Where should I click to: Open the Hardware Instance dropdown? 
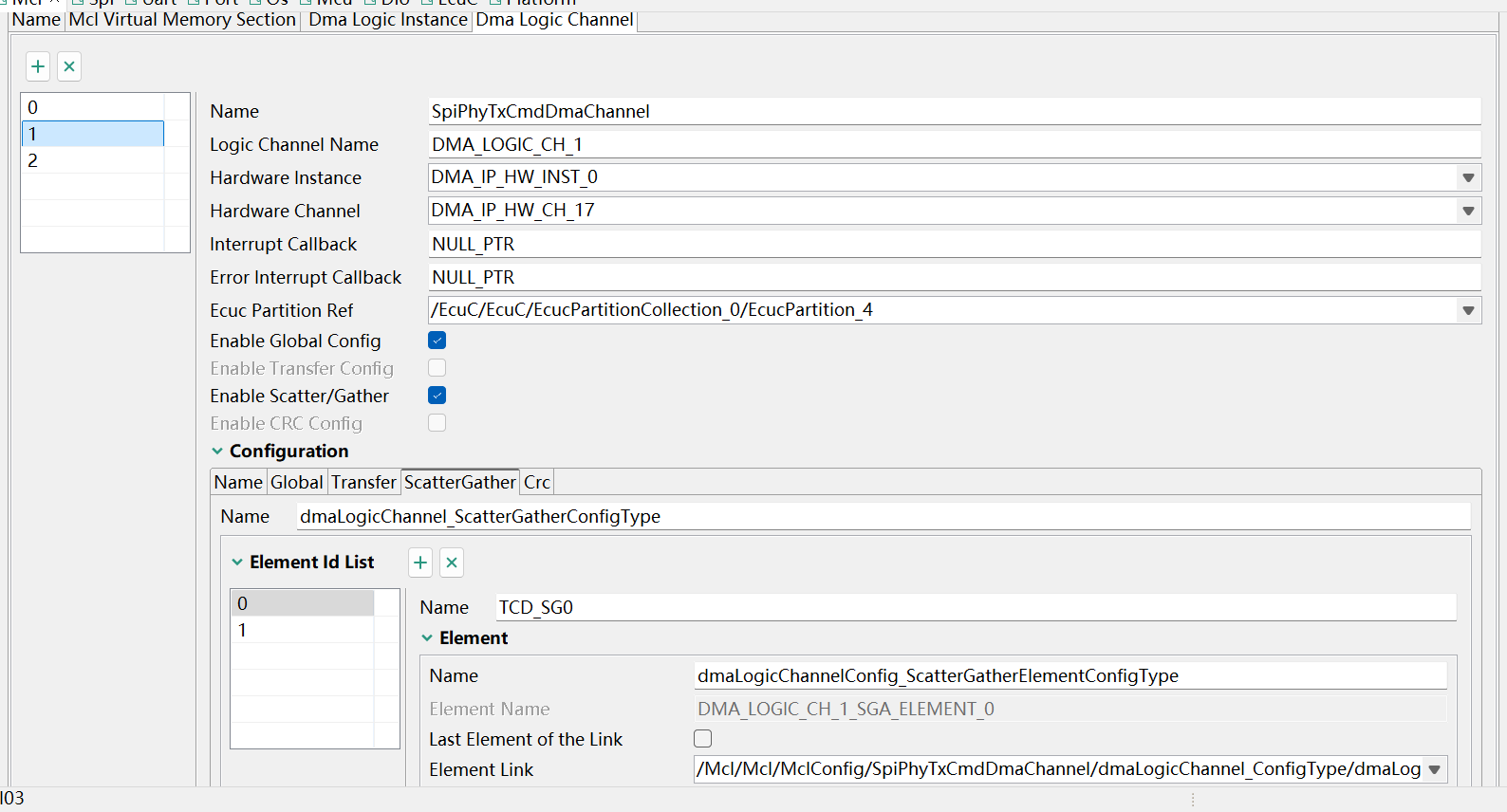[1468, 177]
